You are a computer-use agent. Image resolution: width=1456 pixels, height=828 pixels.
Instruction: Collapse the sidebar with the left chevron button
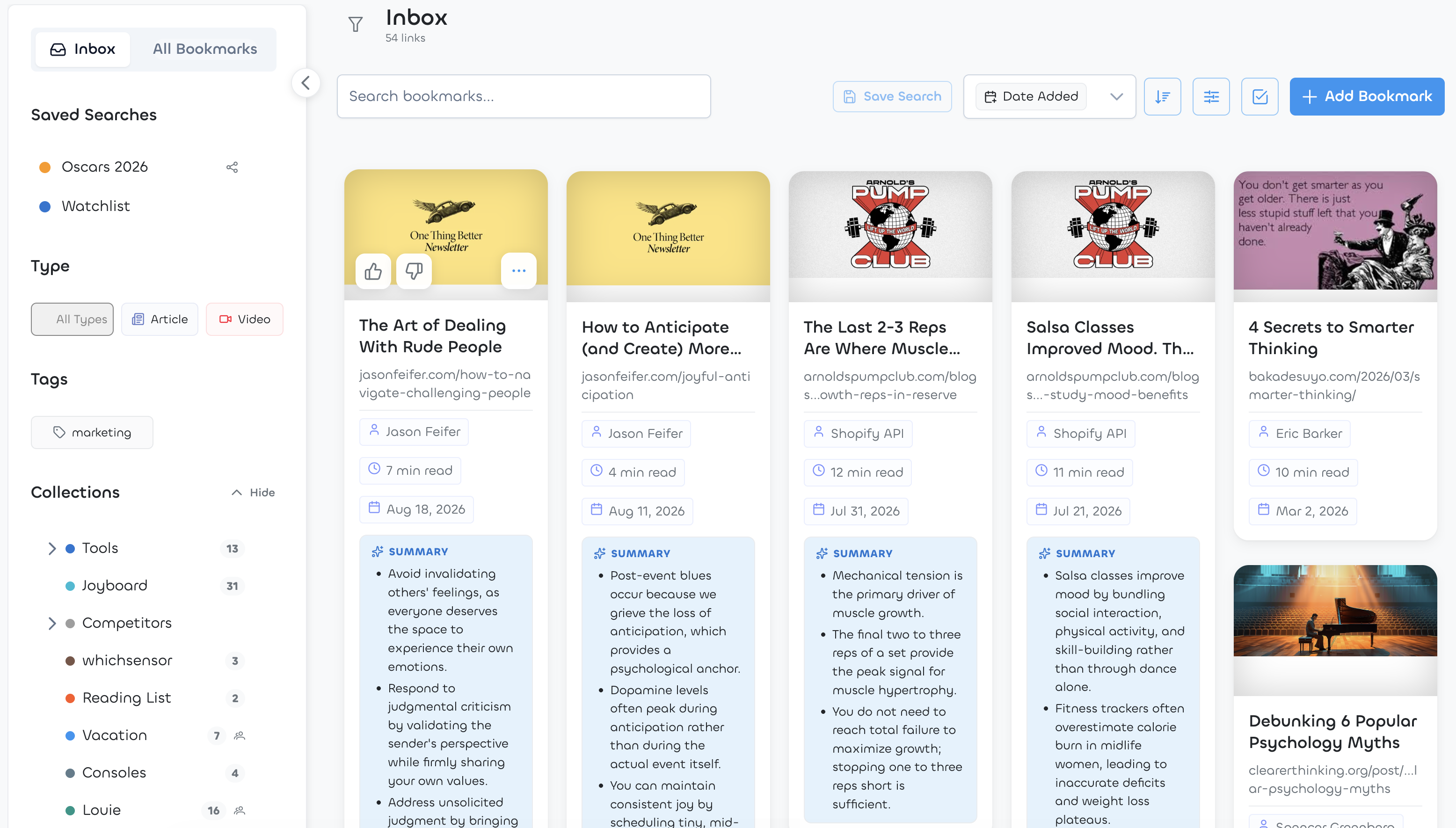tap(306, 83)
